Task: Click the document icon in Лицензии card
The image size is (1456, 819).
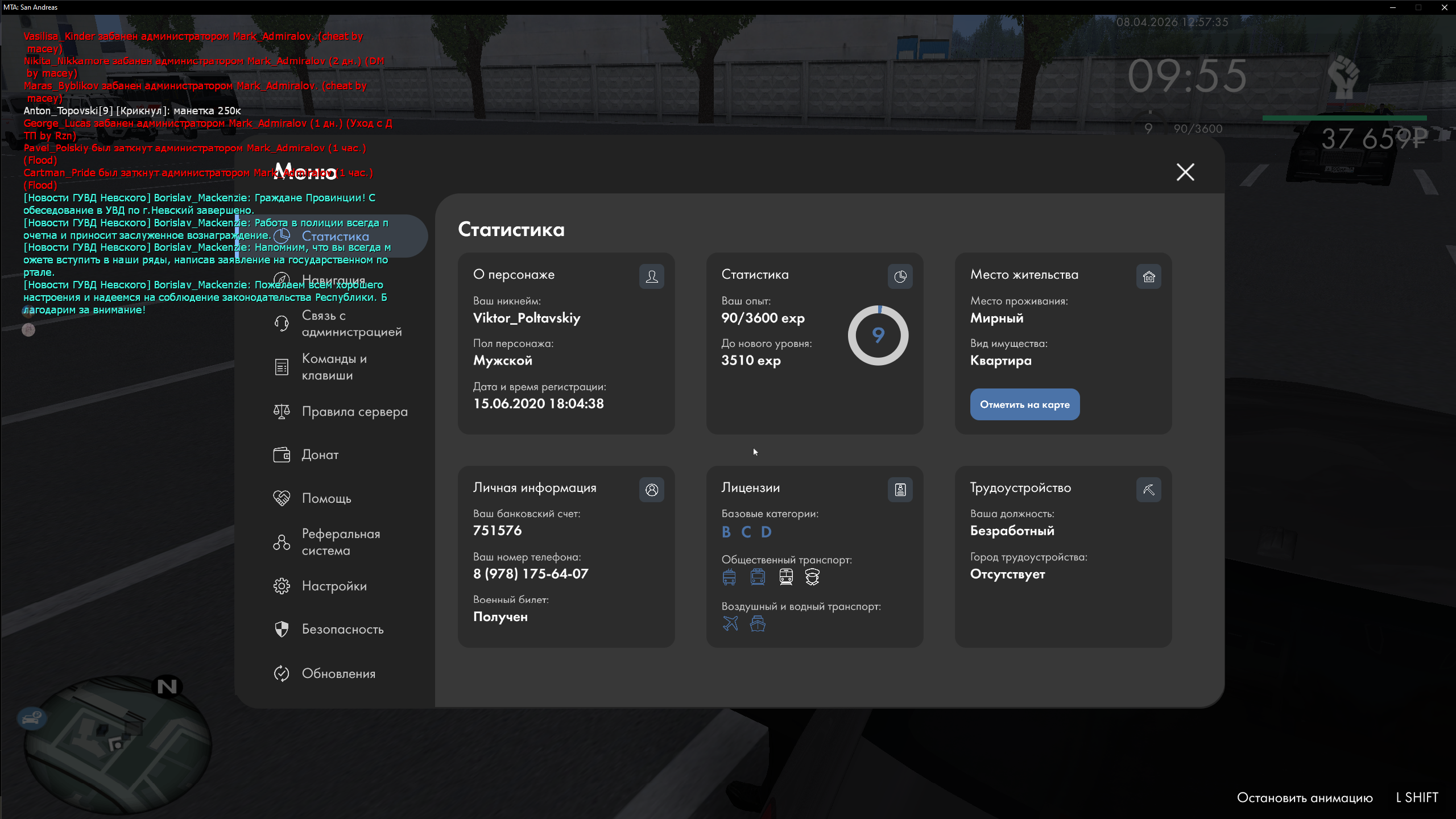Action: 900,490
